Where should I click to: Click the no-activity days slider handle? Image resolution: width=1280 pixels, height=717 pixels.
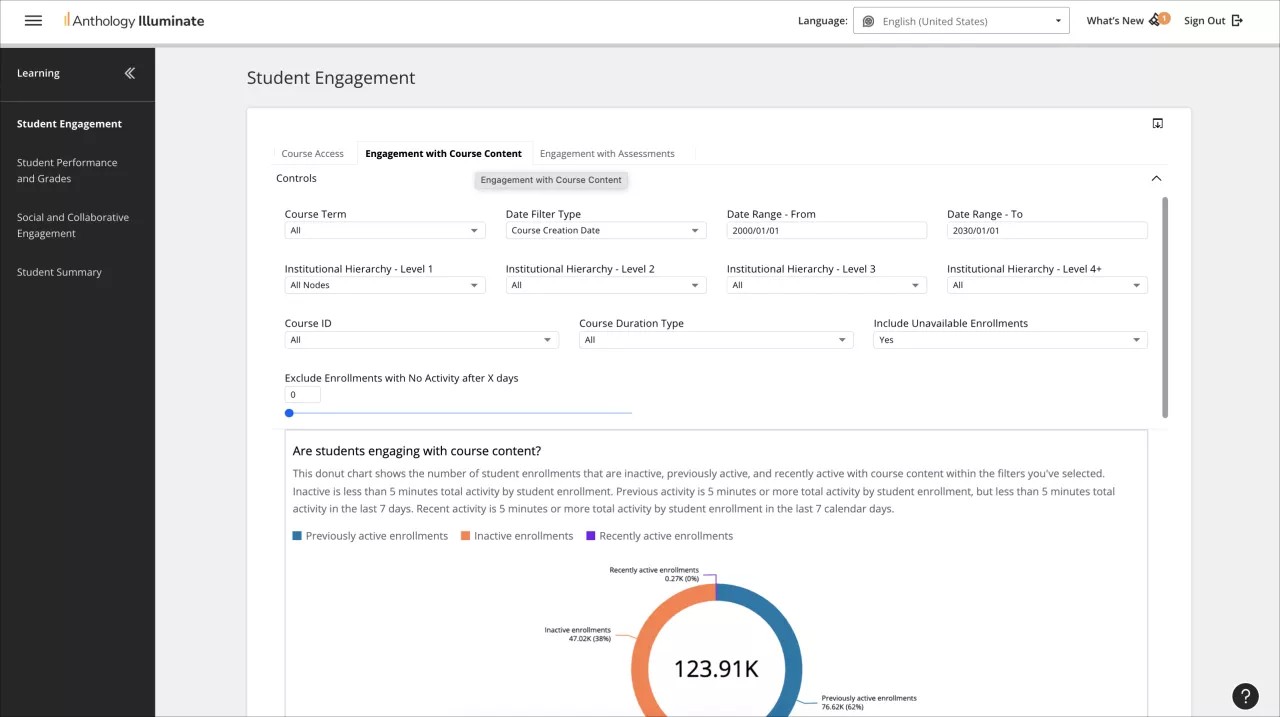point(289,413)
